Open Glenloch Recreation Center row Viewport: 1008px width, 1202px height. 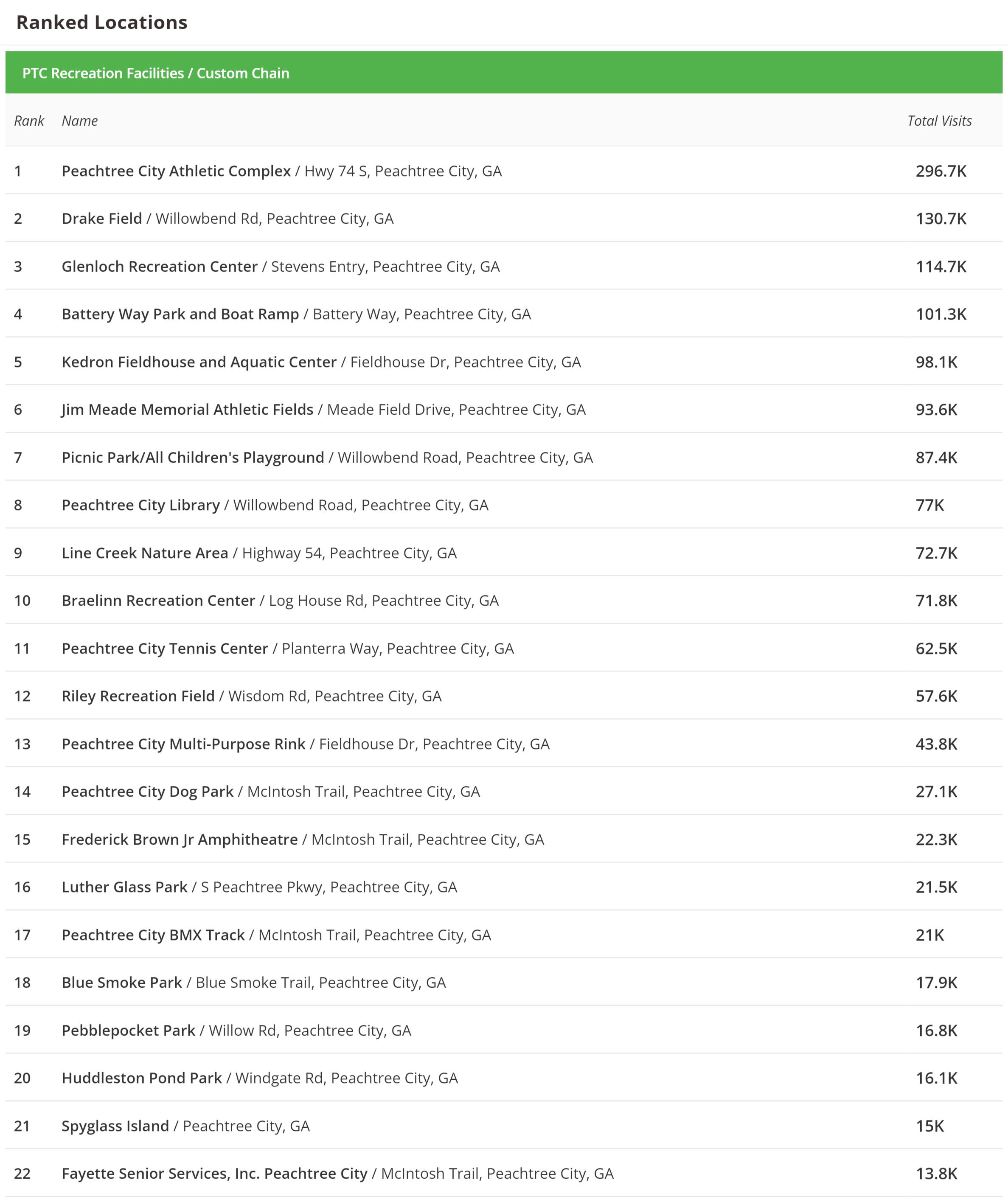coord(160,267)
